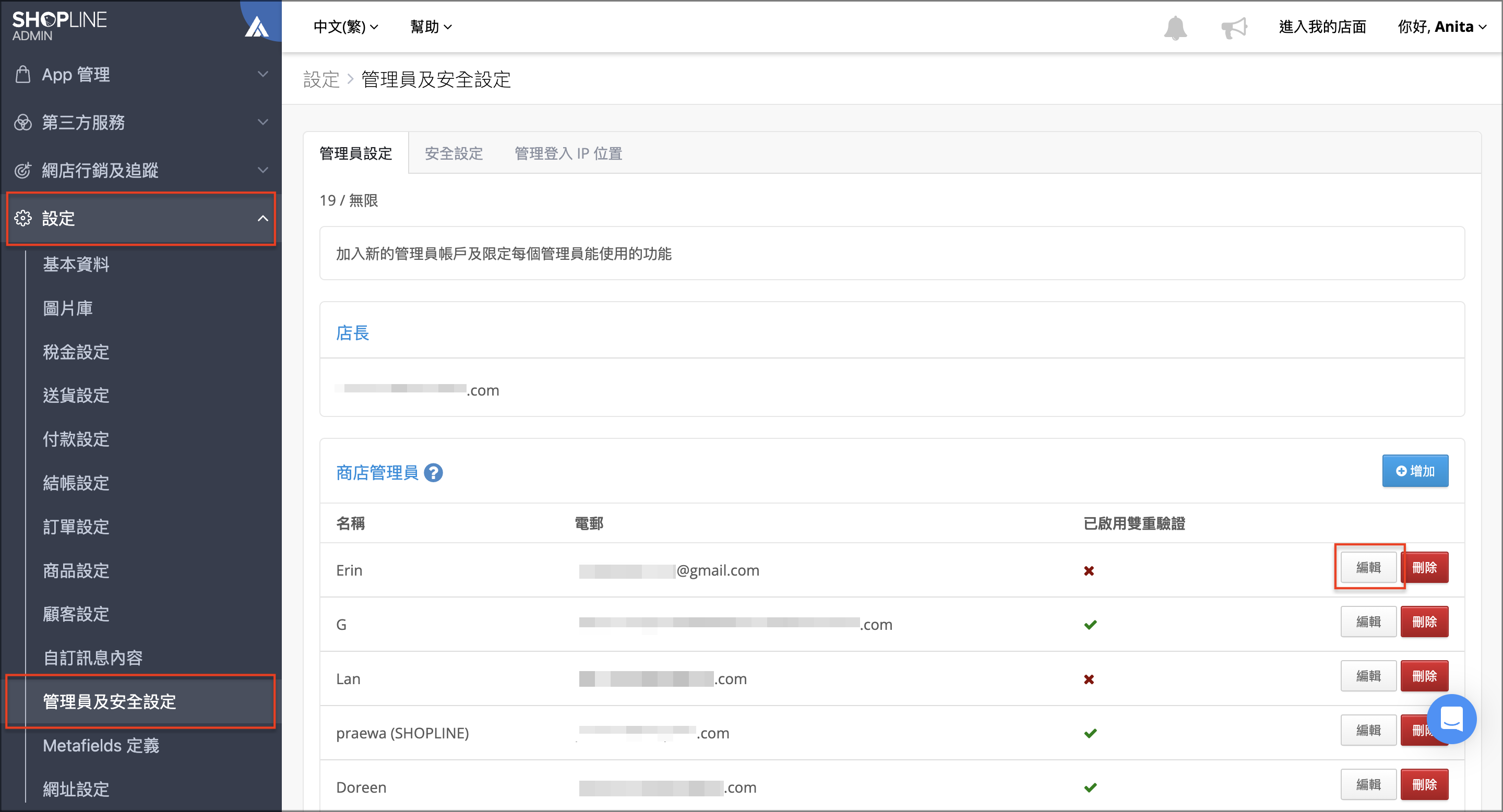Click the 店長 section heading
Screen dimensions: 1503x812
point(352,333)
